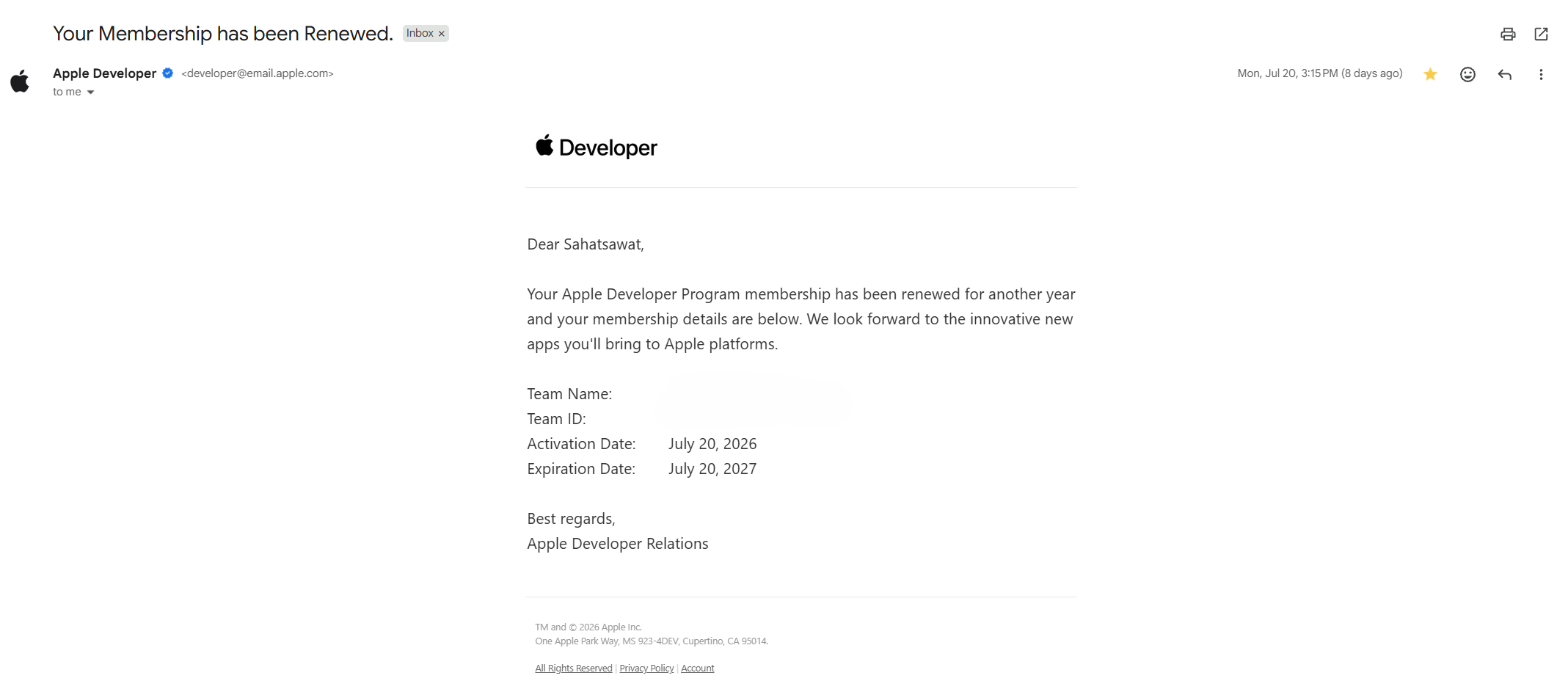Print this email with the printer icon
The image size is (1568, 681).
pos(1508,34)
